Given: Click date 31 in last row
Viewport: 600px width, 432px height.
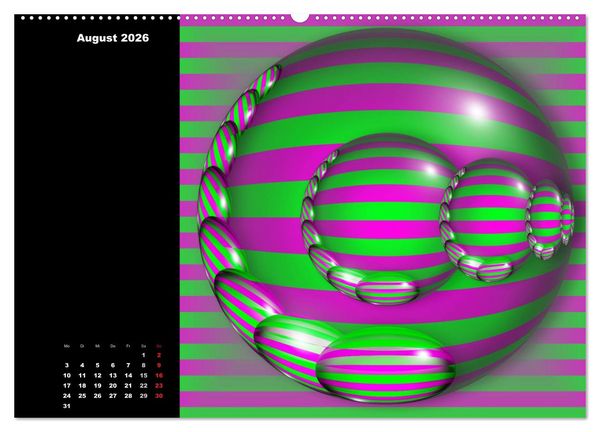Looking at the screenshot, I should (x=67, y=406).
